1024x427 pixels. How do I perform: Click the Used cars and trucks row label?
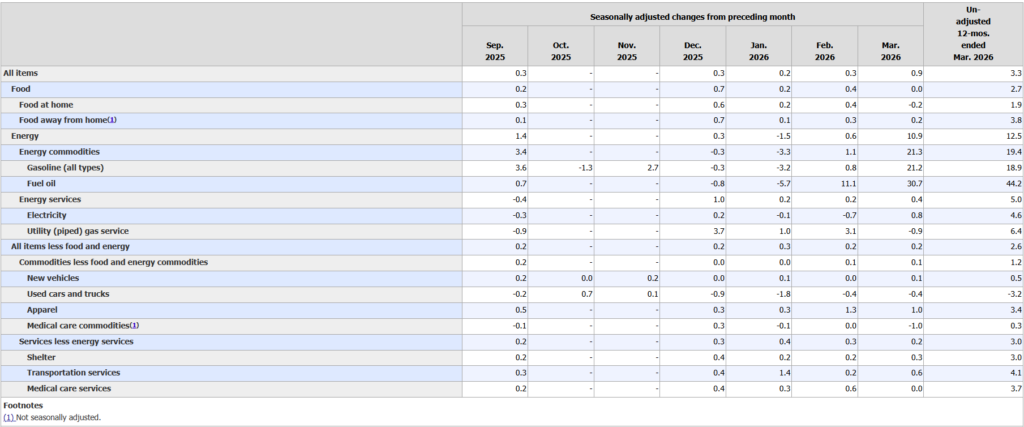pos(68,294)
